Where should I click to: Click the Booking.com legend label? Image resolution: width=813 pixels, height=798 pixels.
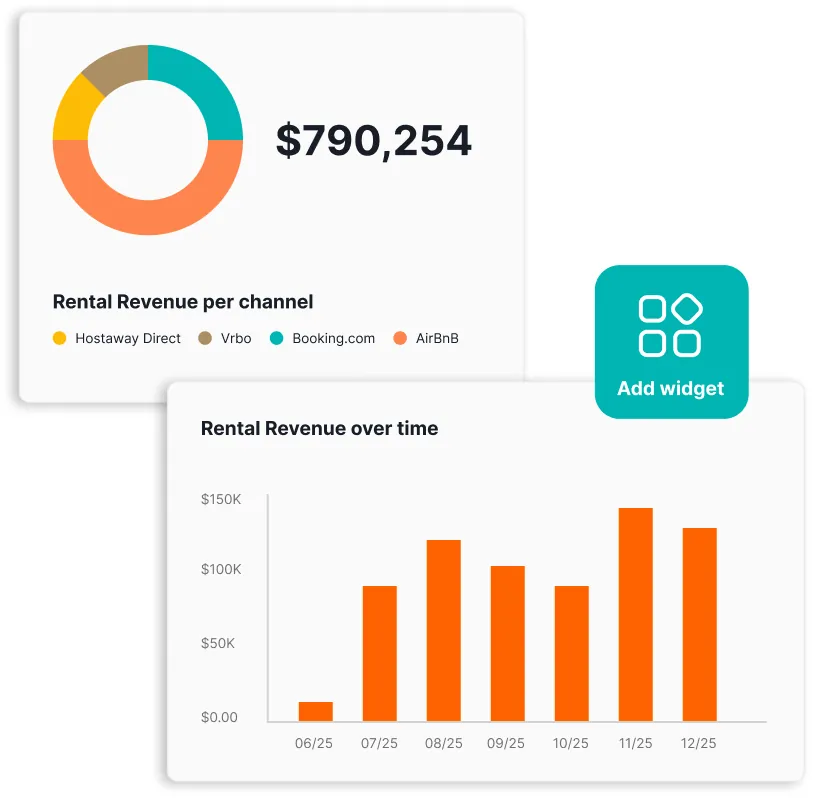pos(333,339)
